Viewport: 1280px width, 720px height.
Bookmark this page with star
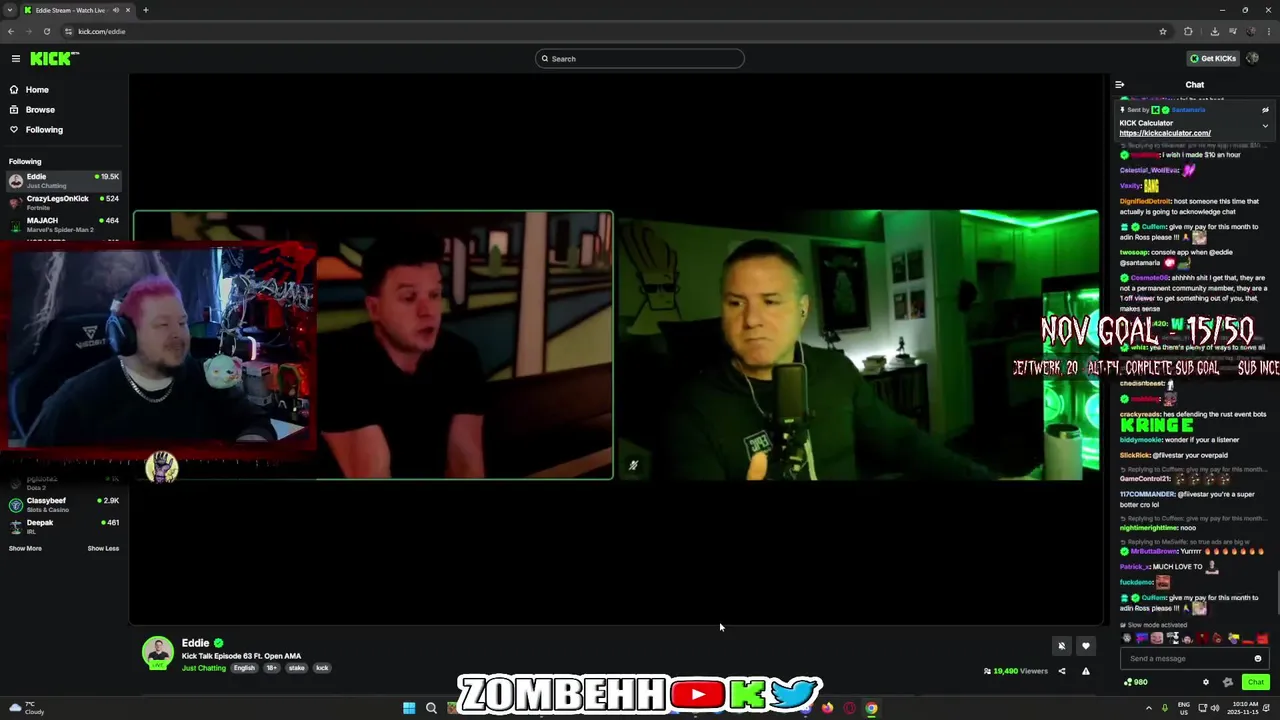click(1163, 31)
